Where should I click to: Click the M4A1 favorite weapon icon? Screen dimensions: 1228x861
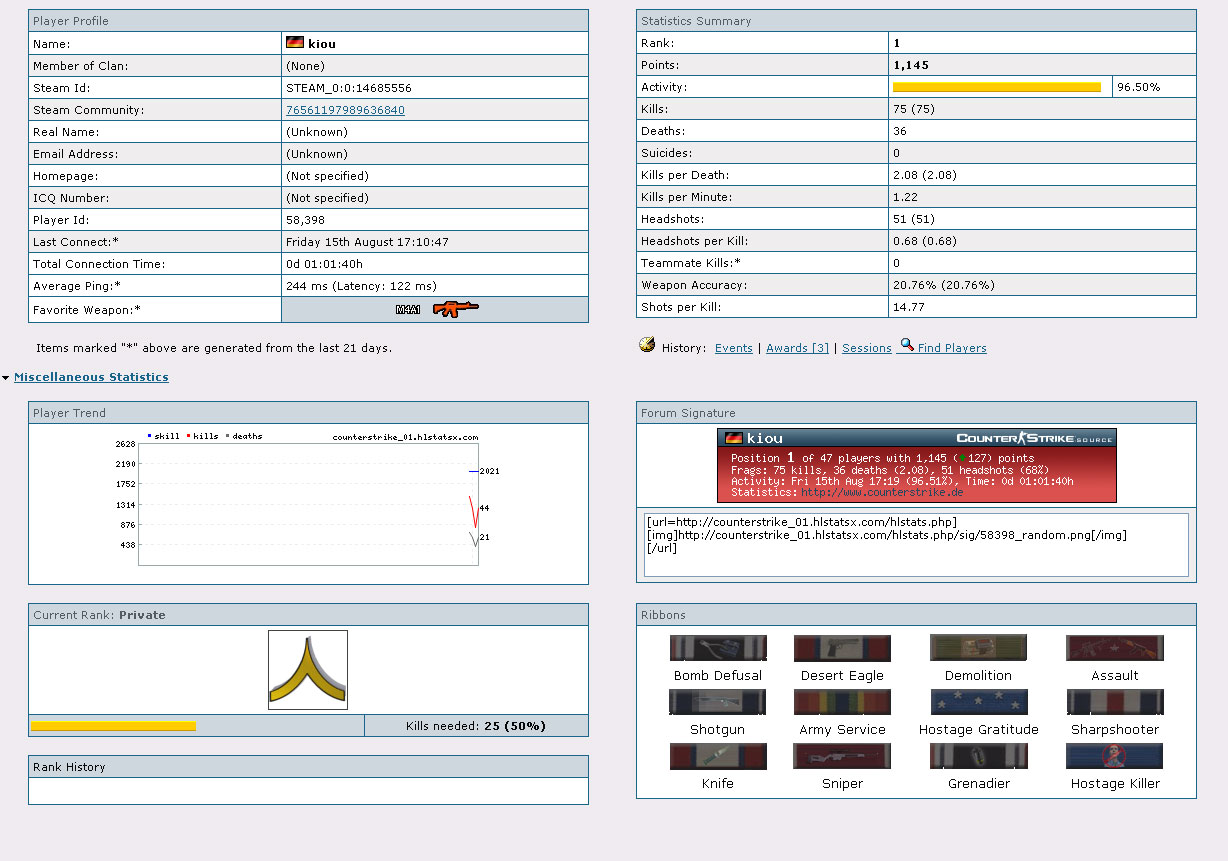coord(455,309)
